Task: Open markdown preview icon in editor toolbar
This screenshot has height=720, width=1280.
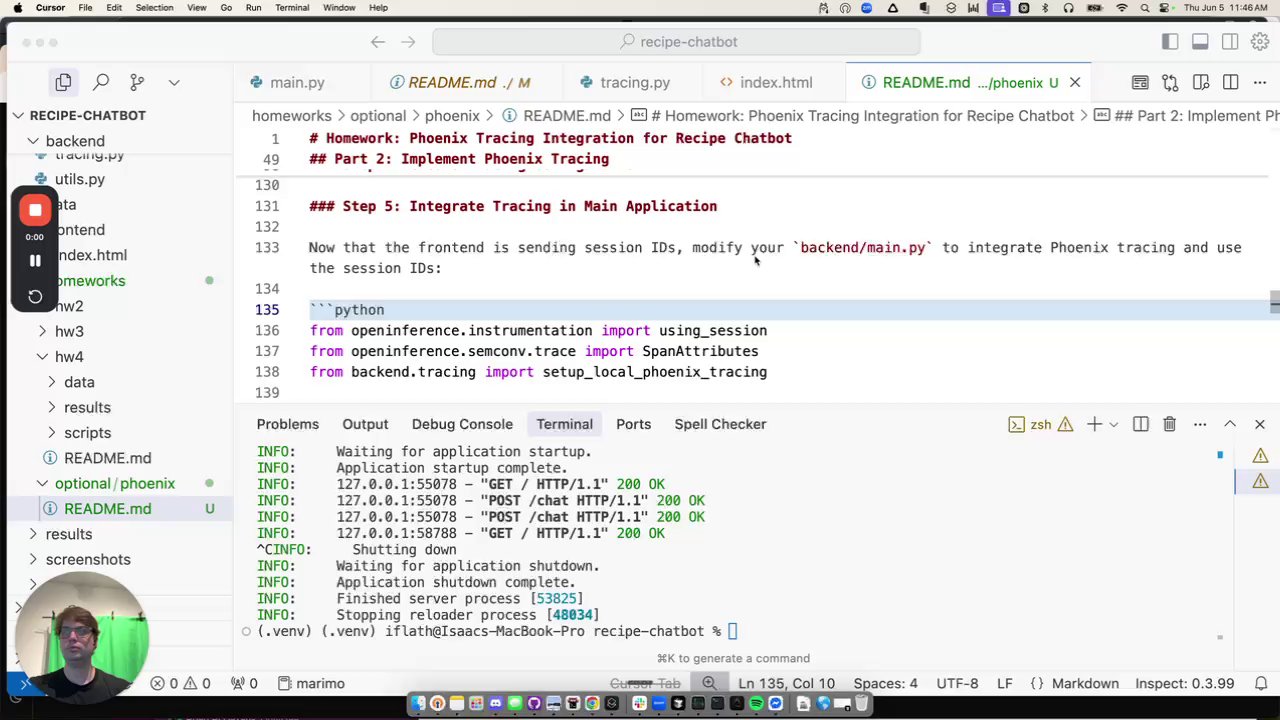Action: (x=1140, y=82)
